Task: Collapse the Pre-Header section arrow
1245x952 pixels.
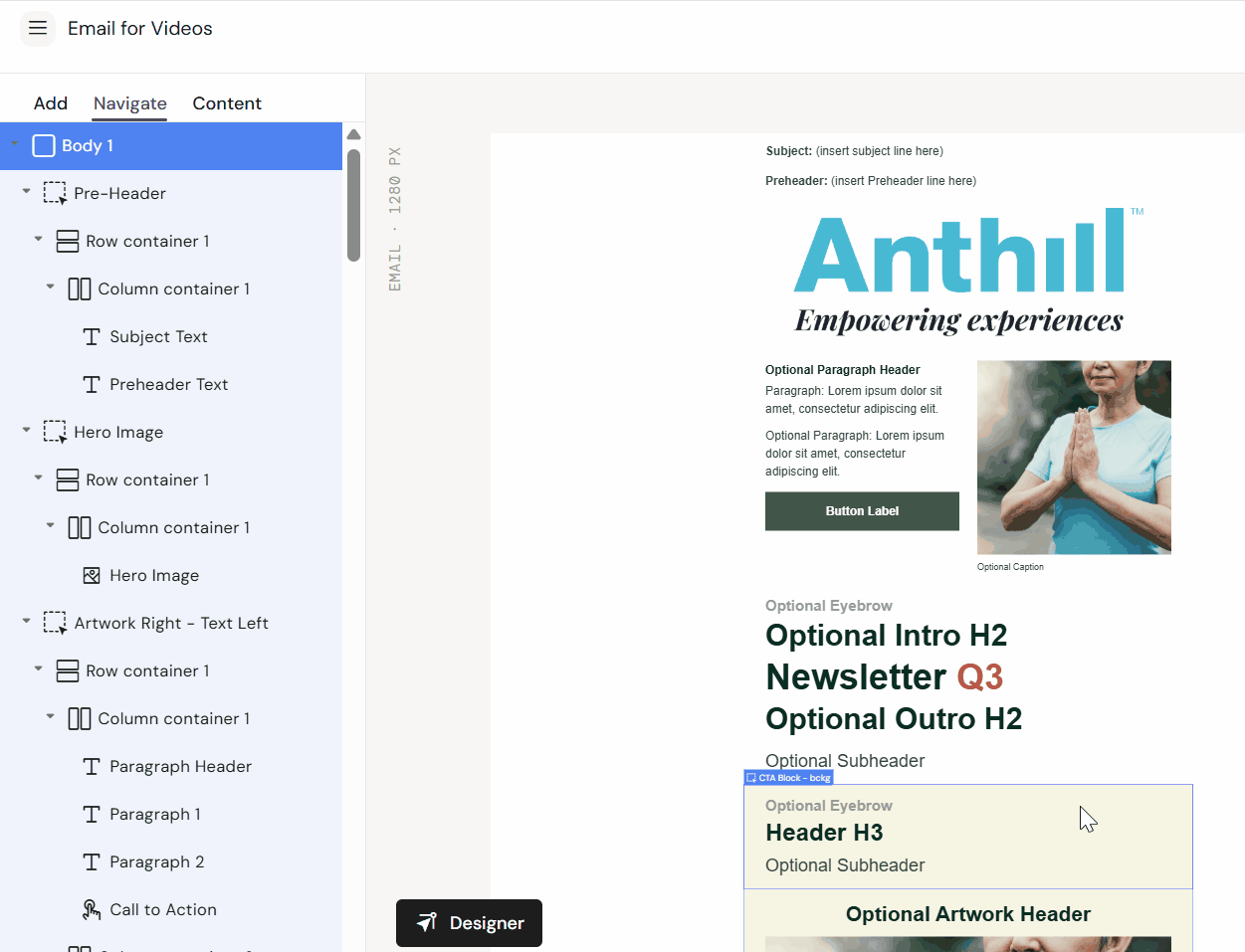Action: [27, 192]
